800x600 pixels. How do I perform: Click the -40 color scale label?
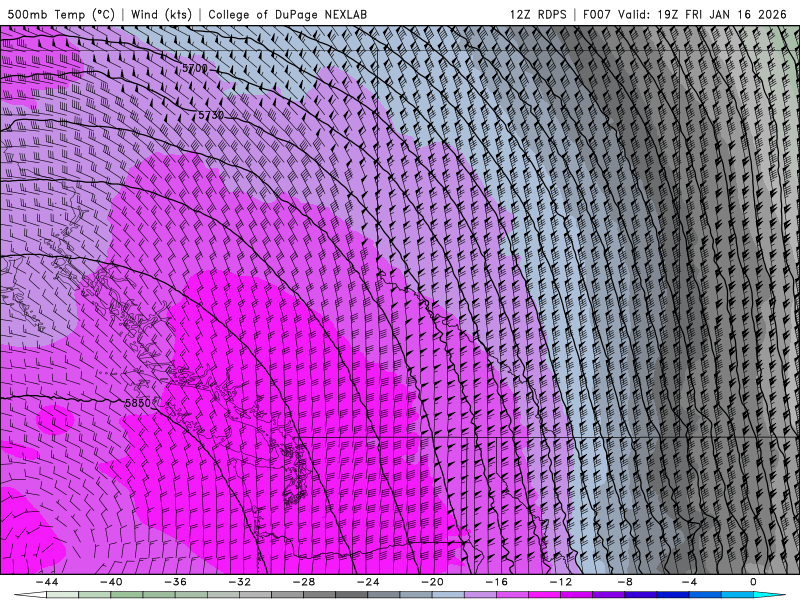(x=111, y=582)
